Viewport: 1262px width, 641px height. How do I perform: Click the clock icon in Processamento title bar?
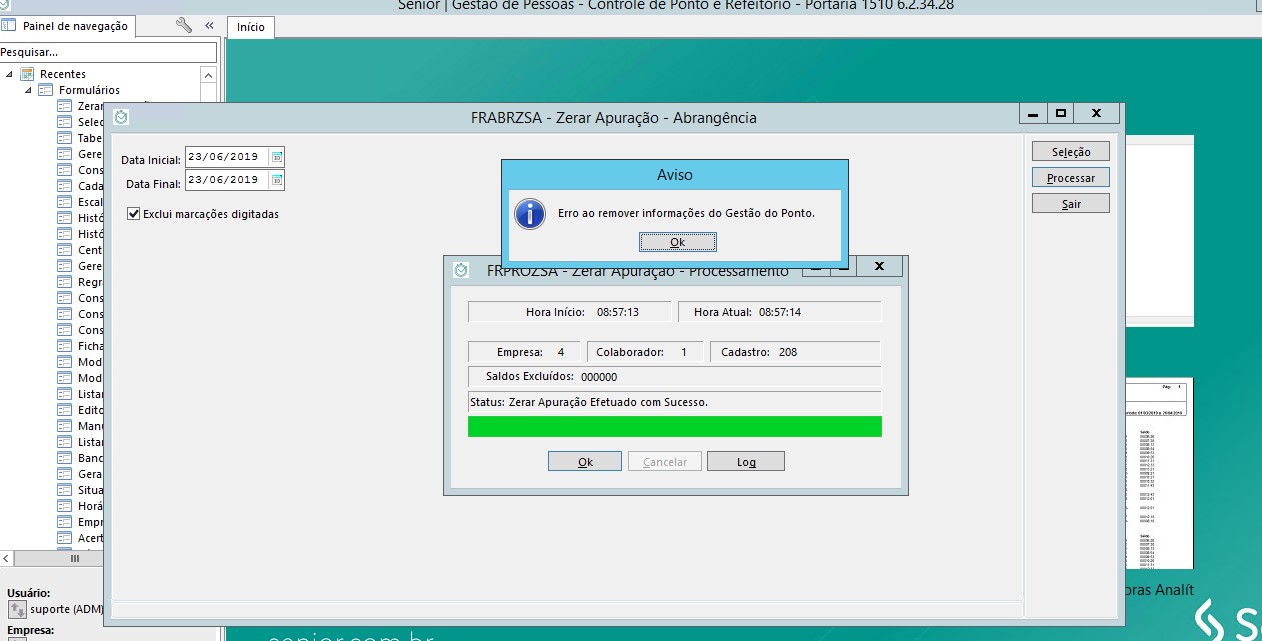point(460,270)
